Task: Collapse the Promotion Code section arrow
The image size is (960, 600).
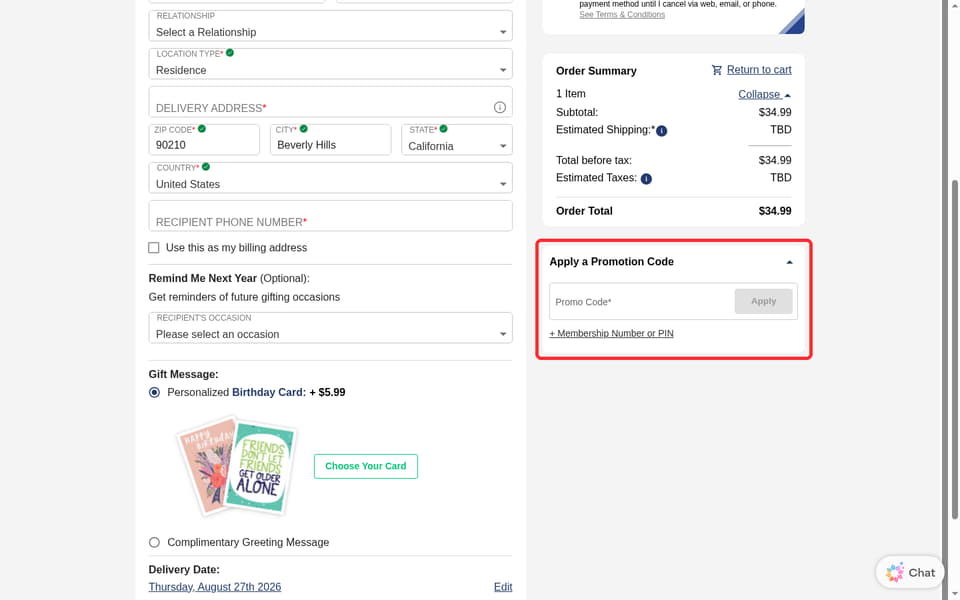Action: (x=789, y=262)
